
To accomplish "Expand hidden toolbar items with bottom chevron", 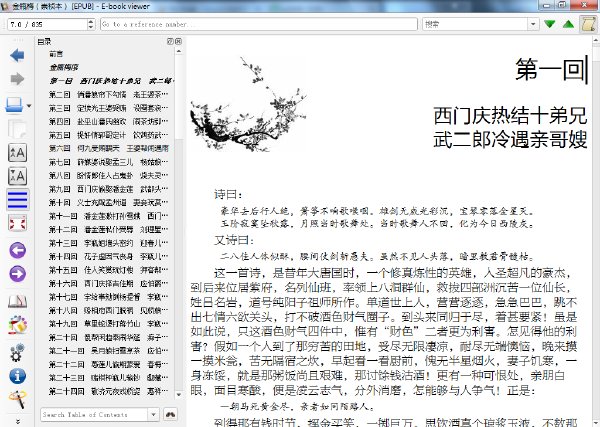I will [18, 421].
